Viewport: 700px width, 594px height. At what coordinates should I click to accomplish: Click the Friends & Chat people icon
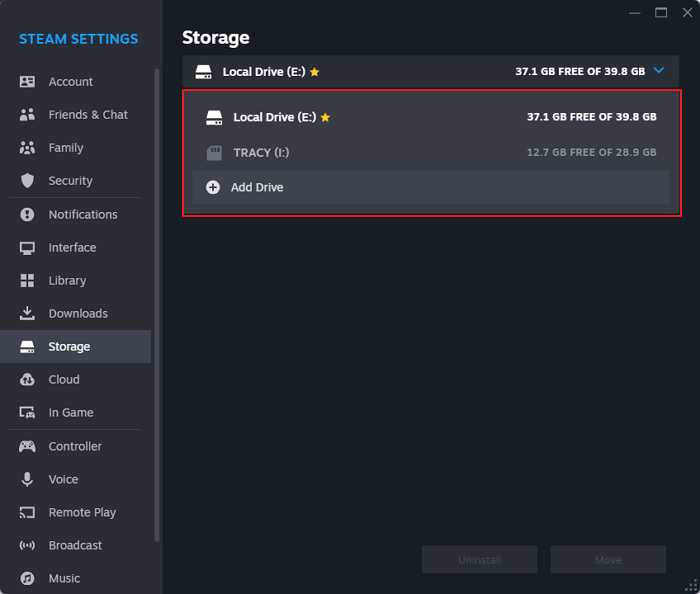click(x=27, y=115)
